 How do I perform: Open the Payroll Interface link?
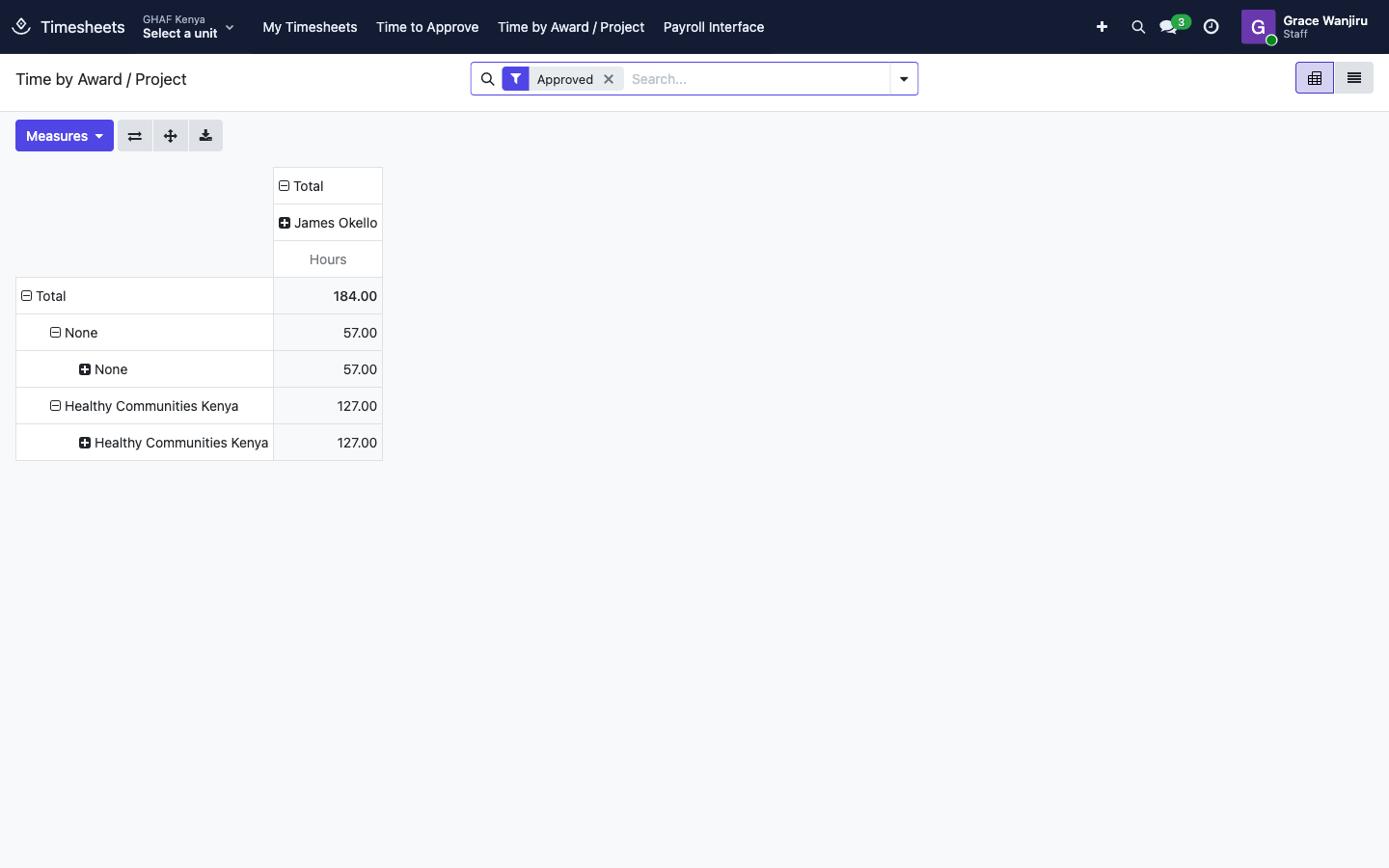click(x=714, y=27)
